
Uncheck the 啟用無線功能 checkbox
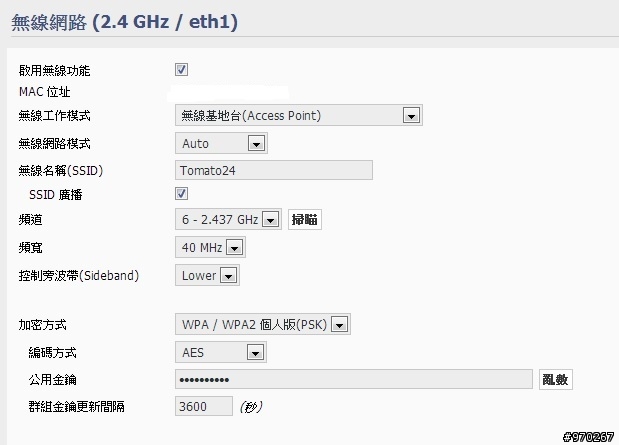coord(181,69)
